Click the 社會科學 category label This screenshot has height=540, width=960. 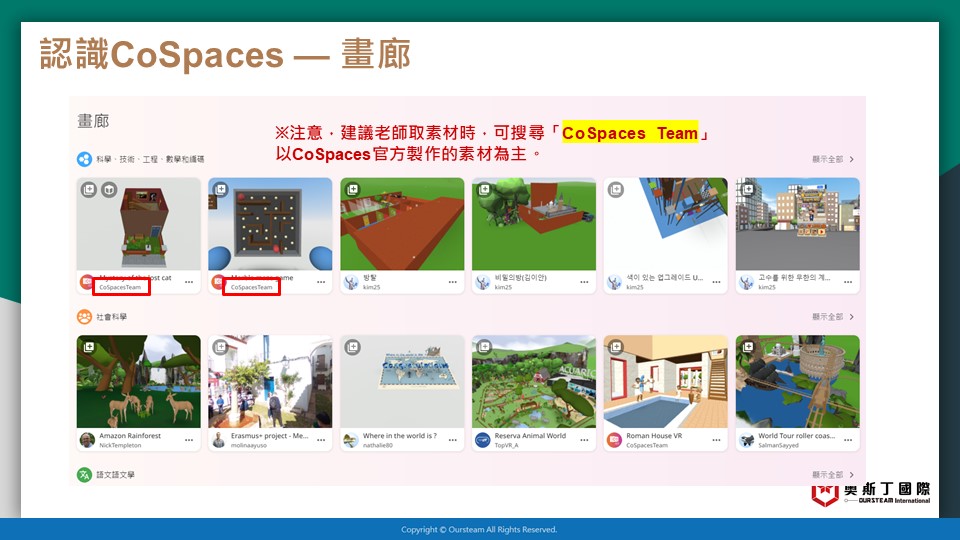click(x=111, y=317)
